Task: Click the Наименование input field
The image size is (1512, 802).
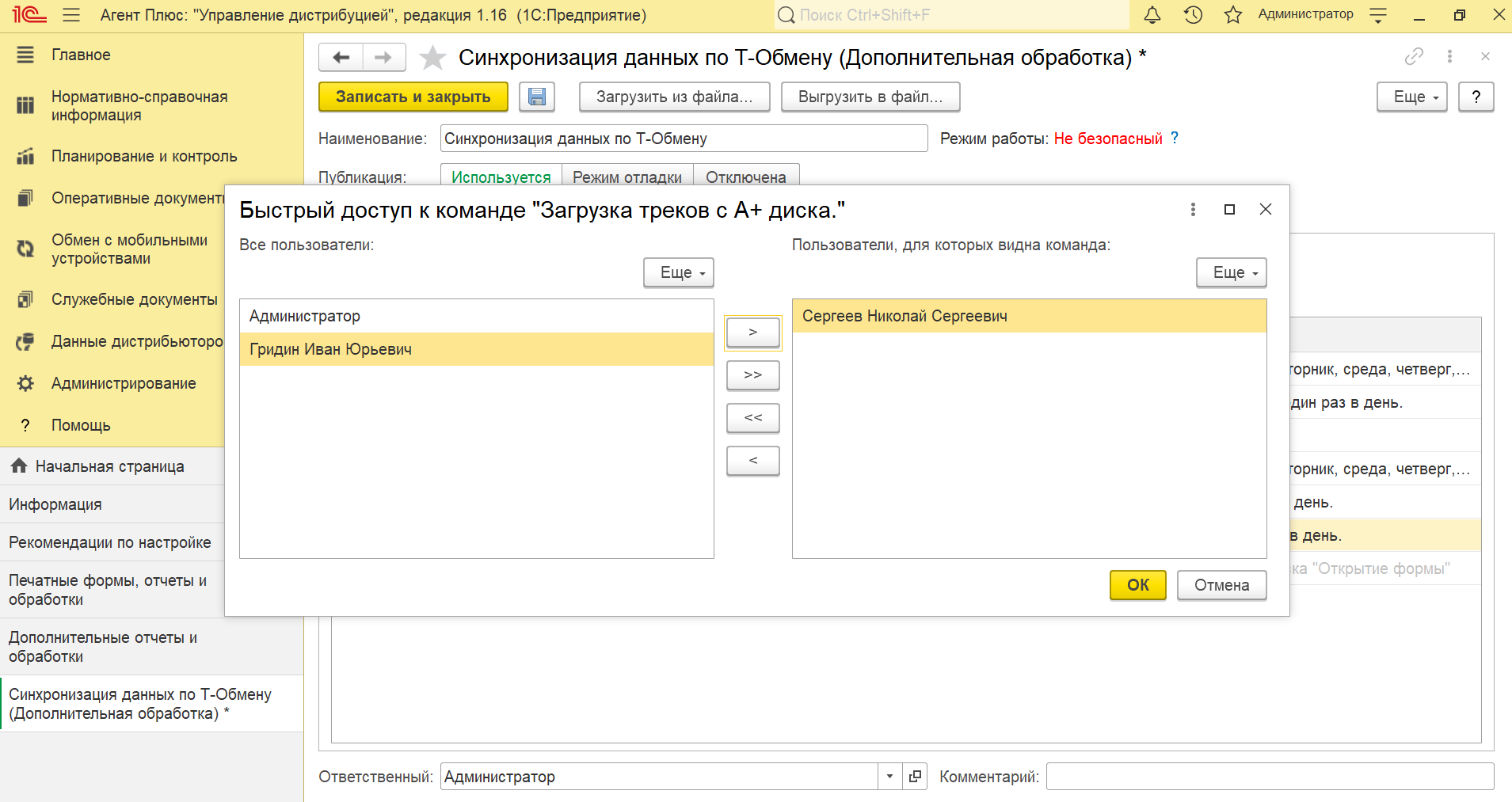Action: pos(684,139)
